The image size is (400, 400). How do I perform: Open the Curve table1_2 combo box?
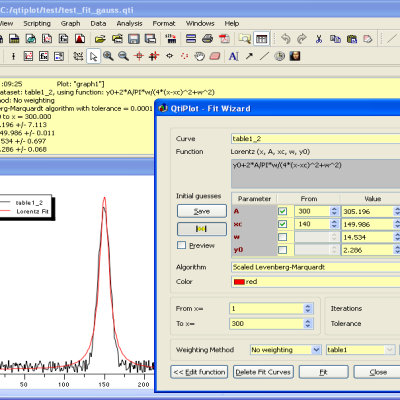pyautogui.click(x=315, y=139)
